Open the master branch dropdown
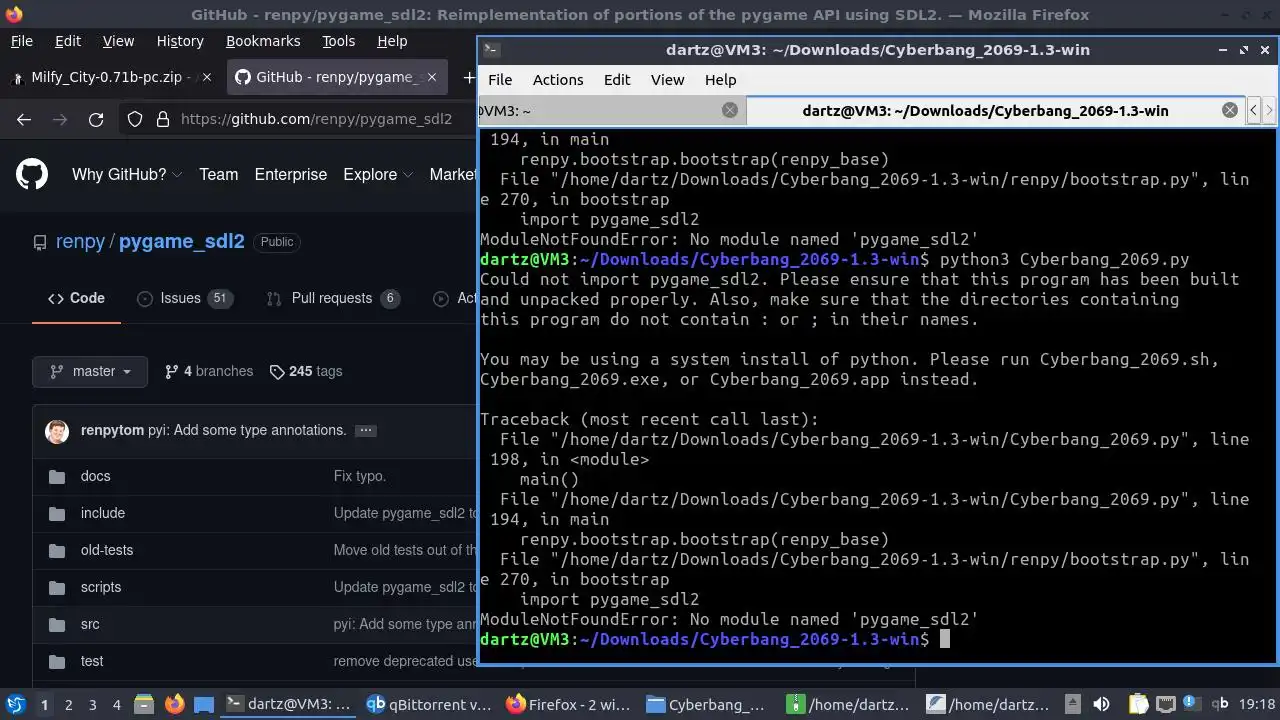The width and height of the screenshot is (1280, 720). pos(90,371)
